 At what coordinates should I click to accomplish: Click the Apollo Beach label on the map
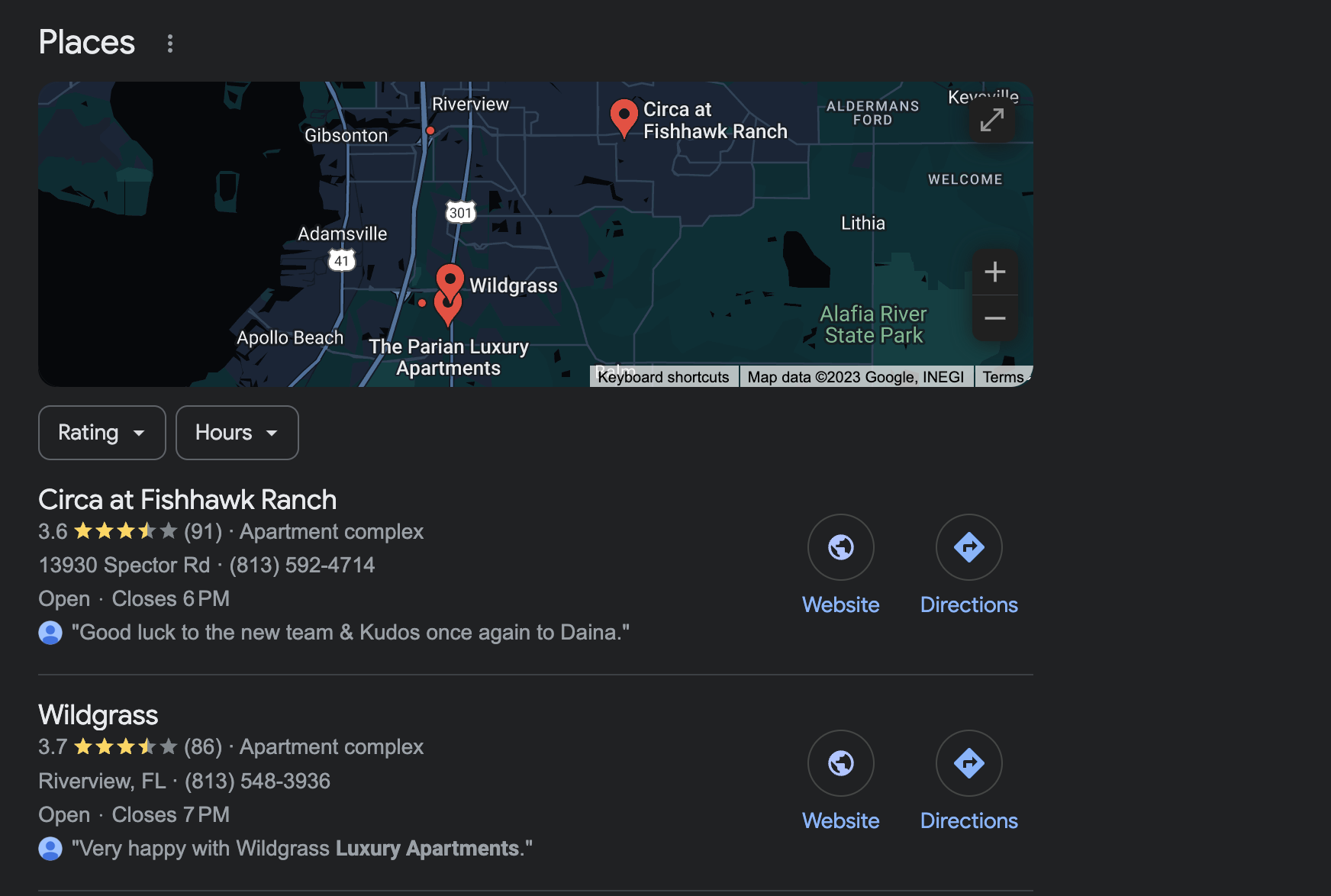click(290, 337)
